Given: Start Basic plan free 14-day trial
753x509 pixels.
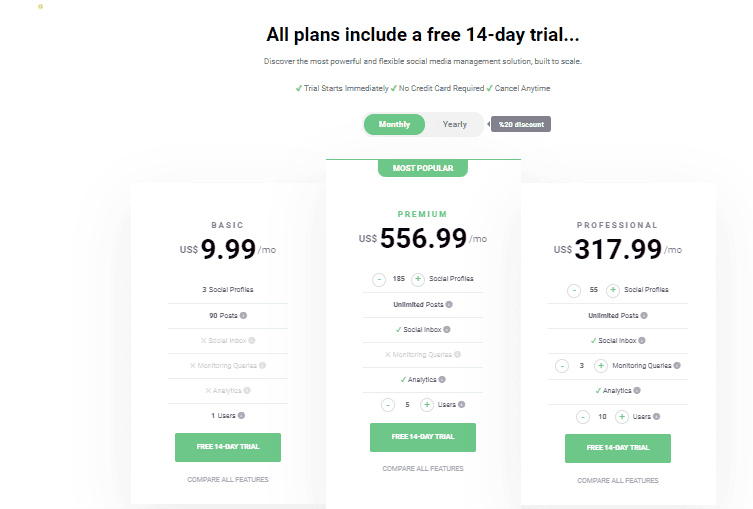Looking at the screenshot, I should pos(228,448).
